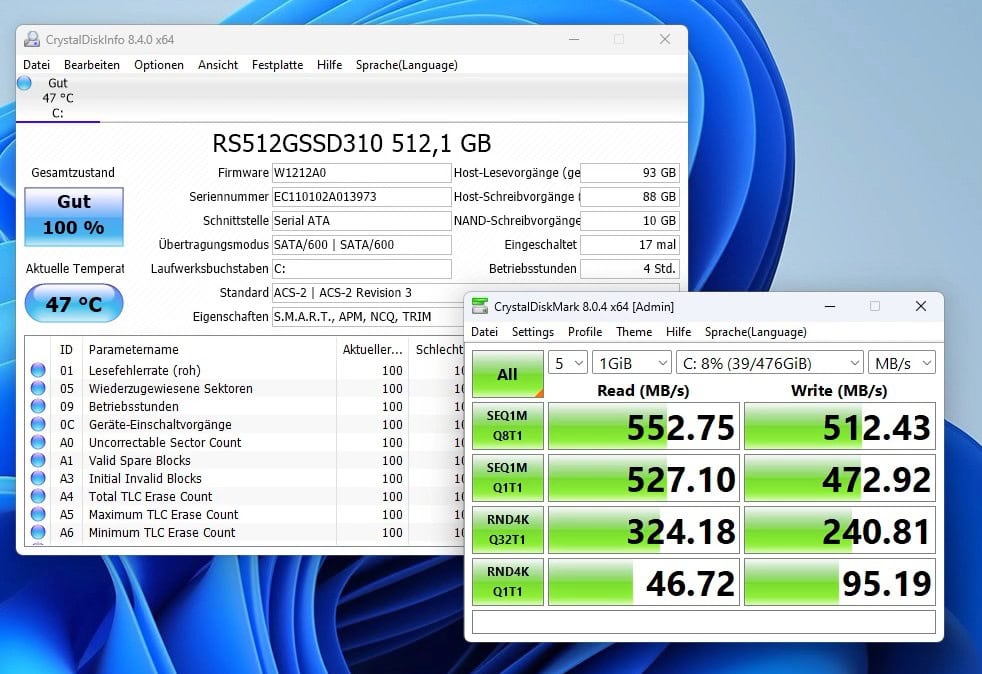Screen dimensions: 982x674
Task: Click SEQ1M Q8T1 write result 512.43
Action: click(x=840, y=426)
